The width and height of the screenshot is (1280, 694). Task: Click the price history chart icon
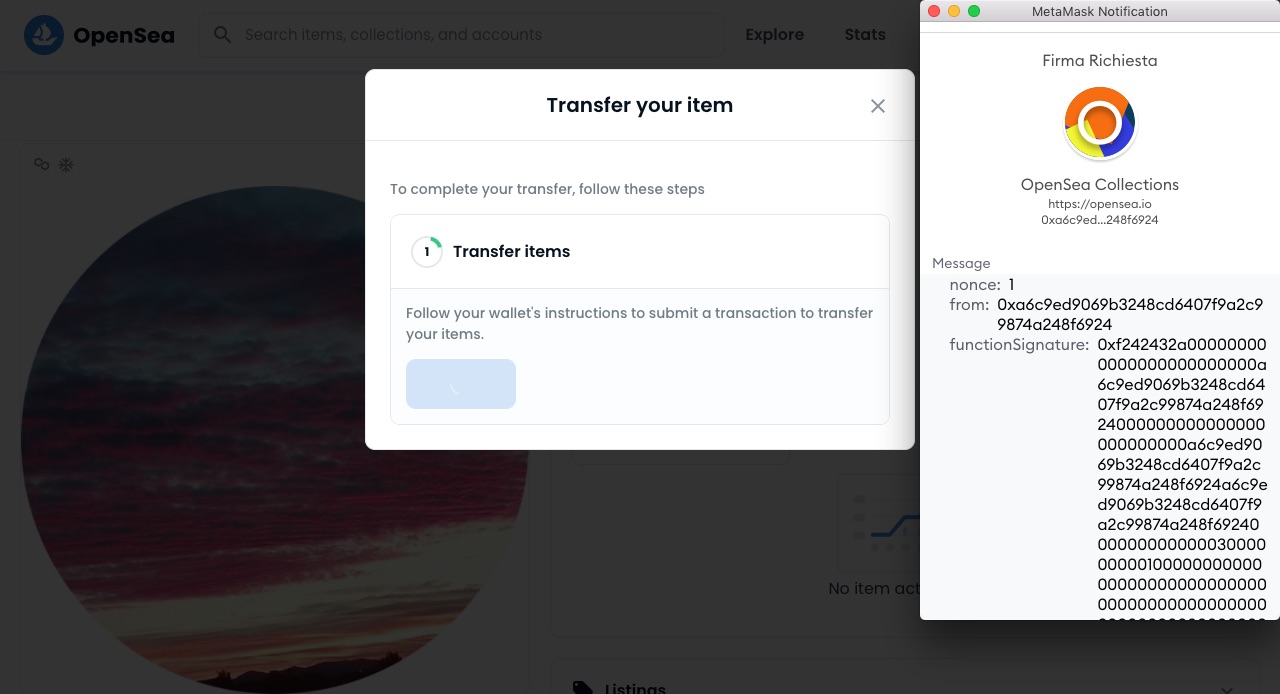tap(878, 521)
